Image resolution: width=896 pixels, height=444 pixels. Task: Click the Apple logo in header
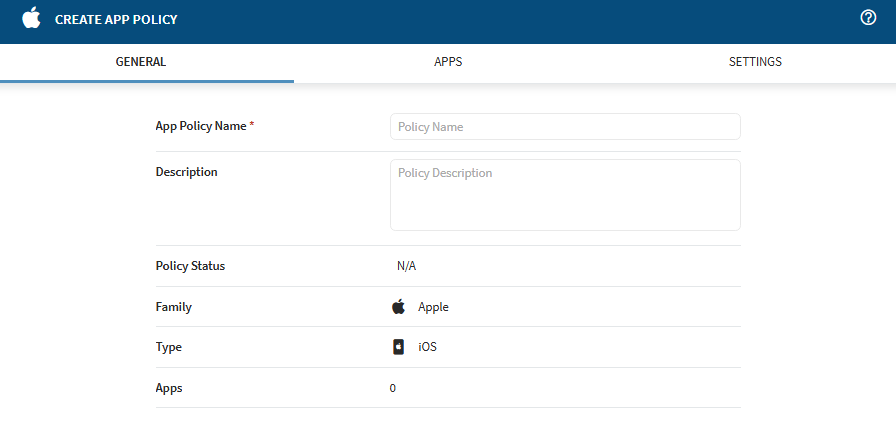point(31,18)
